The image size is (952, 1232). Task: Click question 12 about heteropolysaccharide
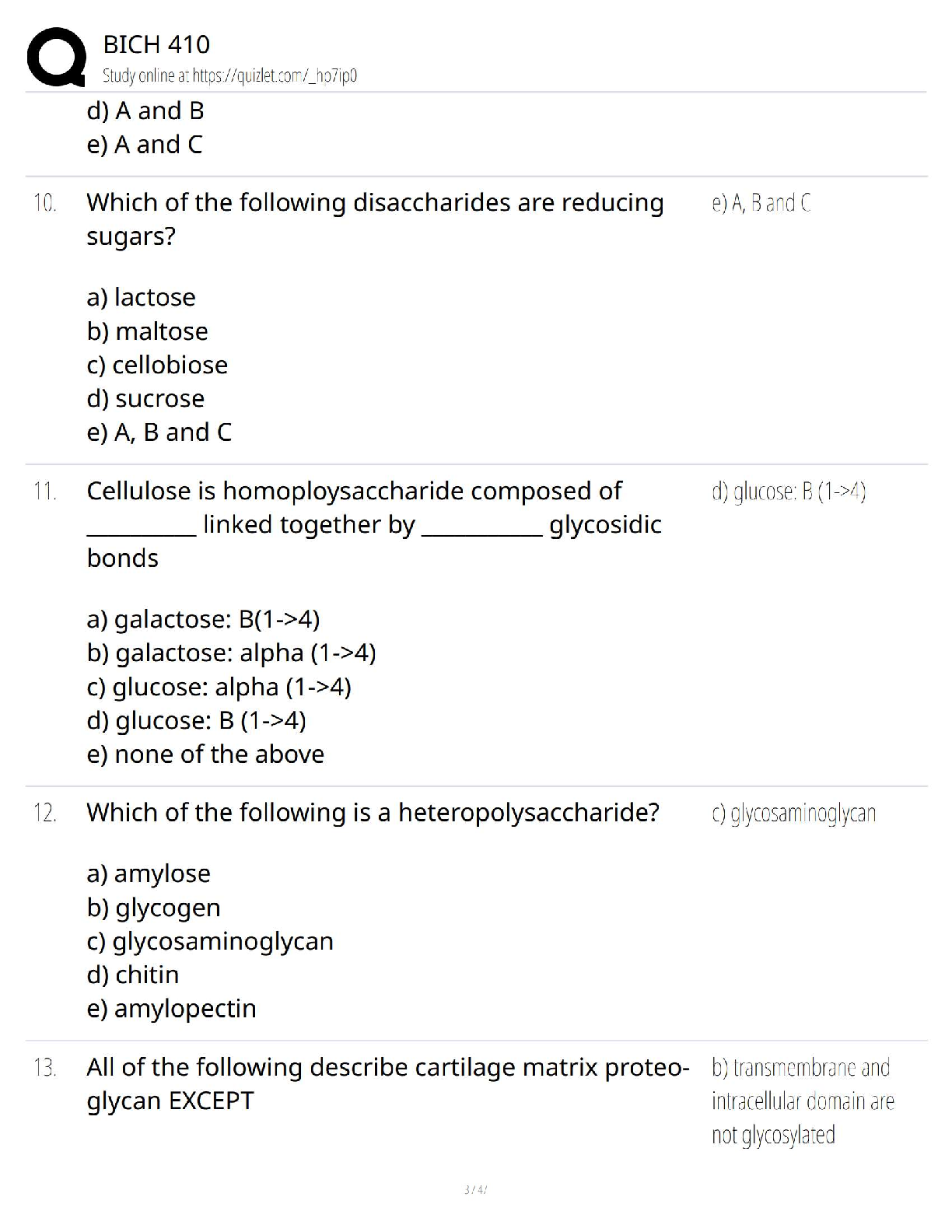point(373,813)
